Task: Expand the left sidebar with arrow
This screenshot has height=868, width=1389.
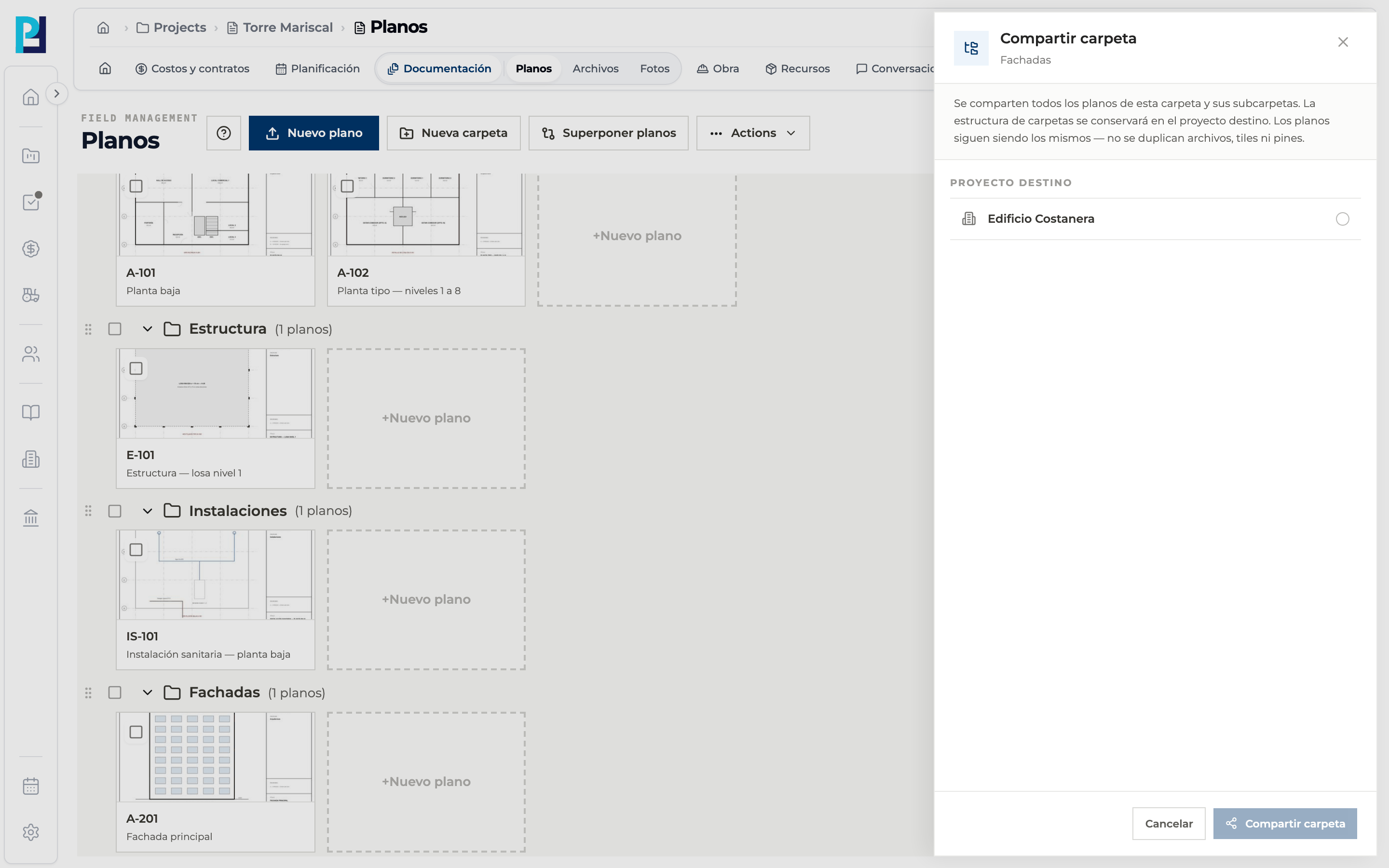Action: coord(56,94)
